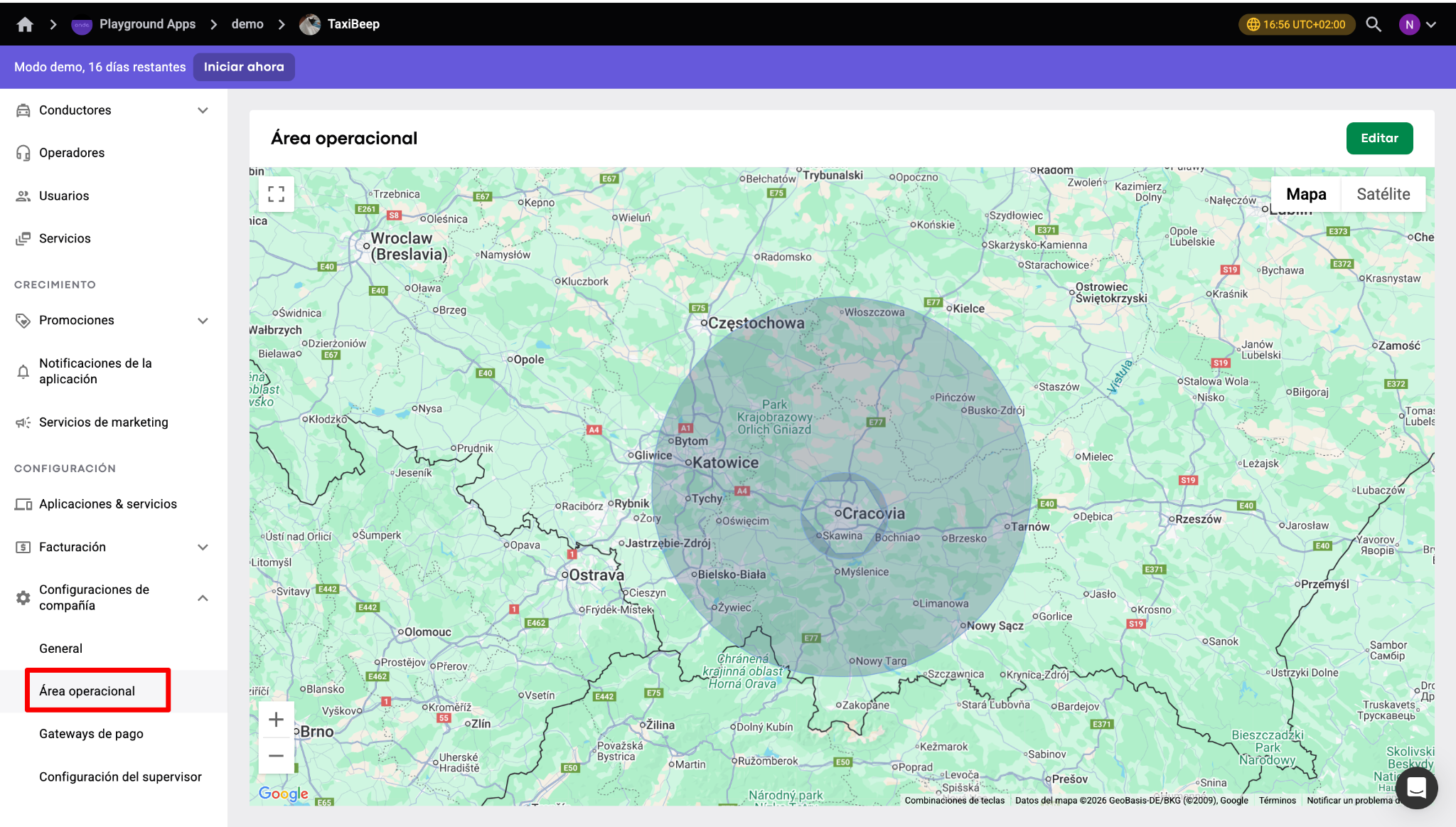Click the TaxiBeep app logo
Image resolution: width=1456 pixels, height=827 pixels.
click(310, 24)
